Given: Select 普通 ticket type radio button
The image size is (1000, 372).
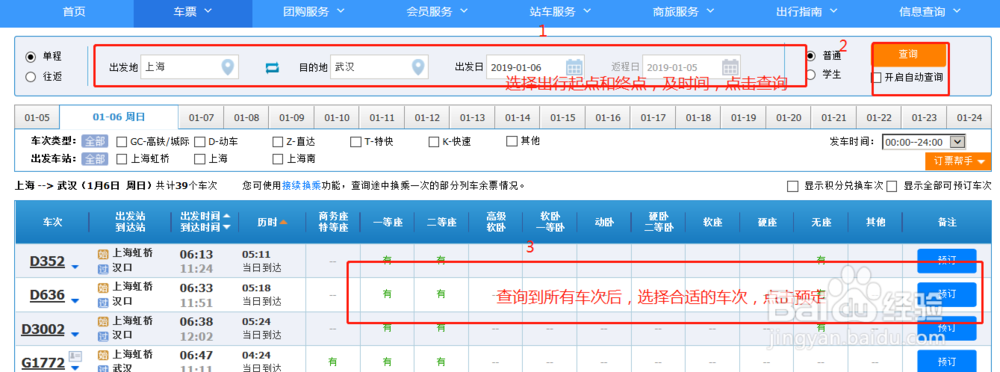Looking at the screenshot, I should (x=811, y=56).
